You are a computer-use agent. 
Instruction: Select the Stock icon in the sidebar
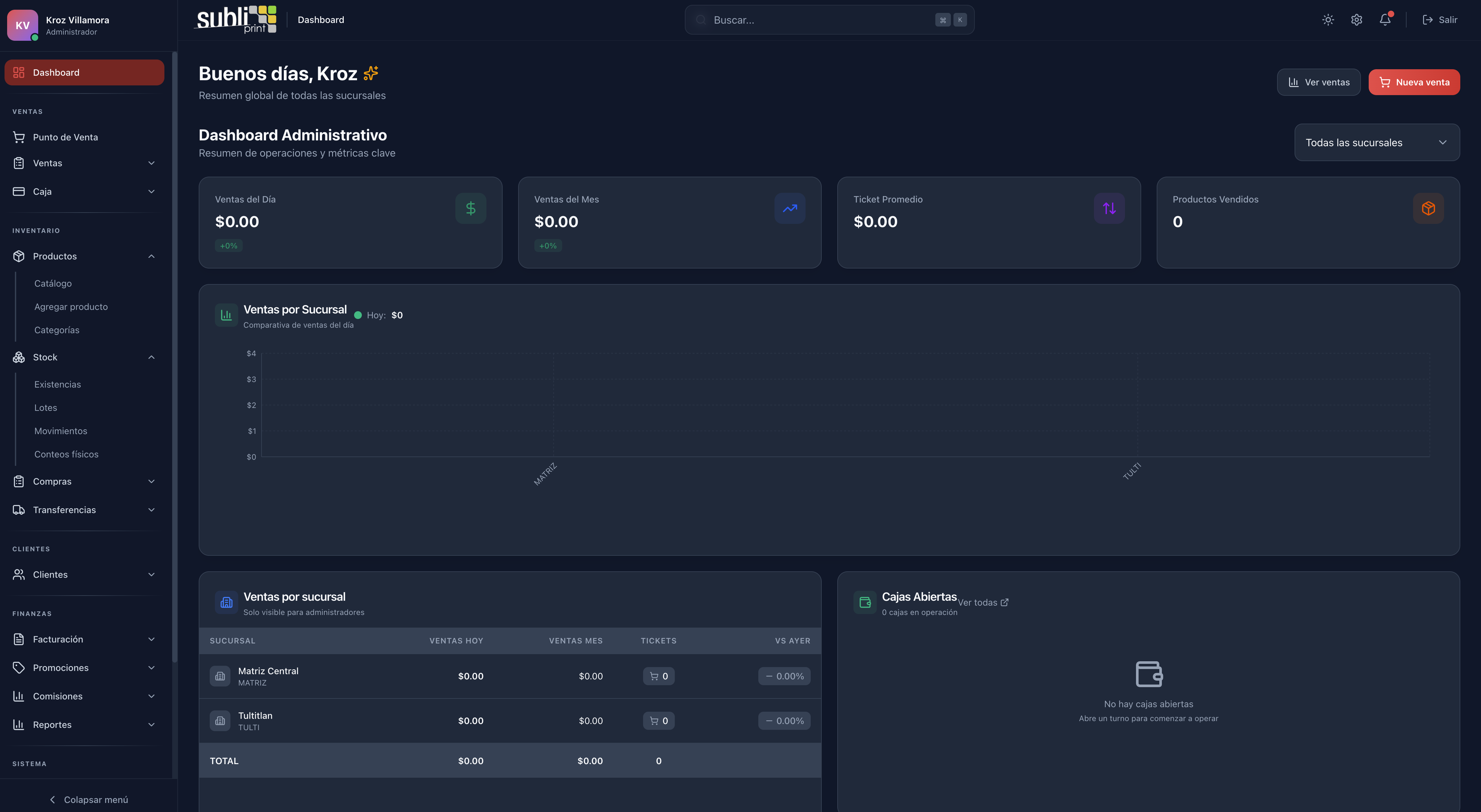tap(19, 357)
